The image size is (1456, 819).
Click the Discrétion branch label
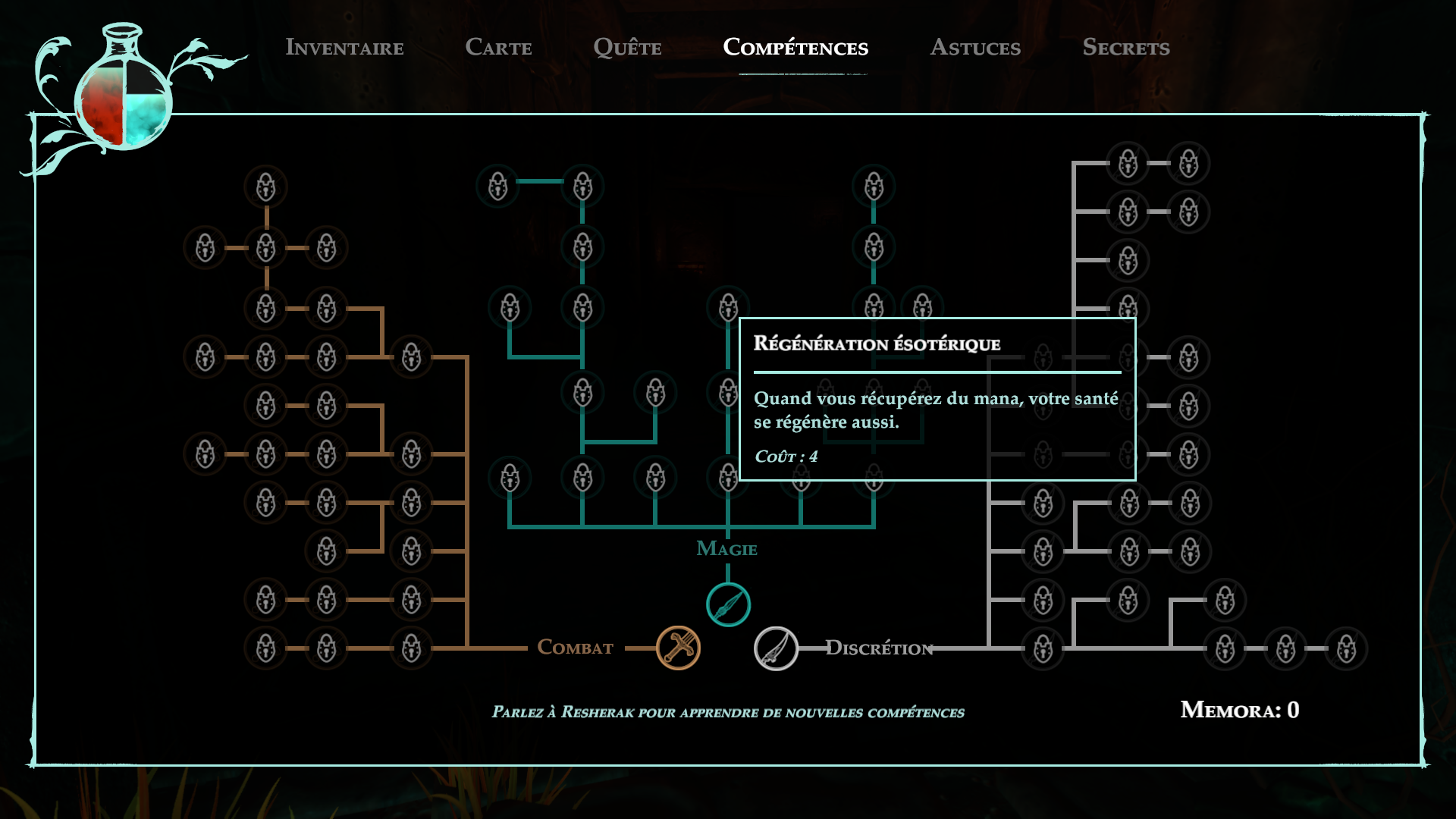click(879, 648)
